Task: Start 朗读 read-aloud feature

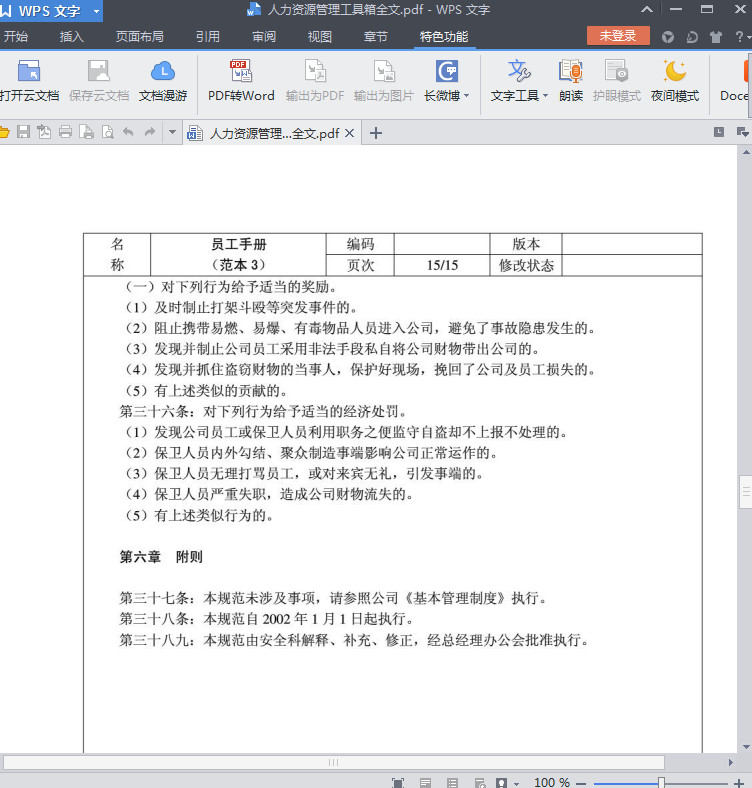Action: [x=571, y=80]
